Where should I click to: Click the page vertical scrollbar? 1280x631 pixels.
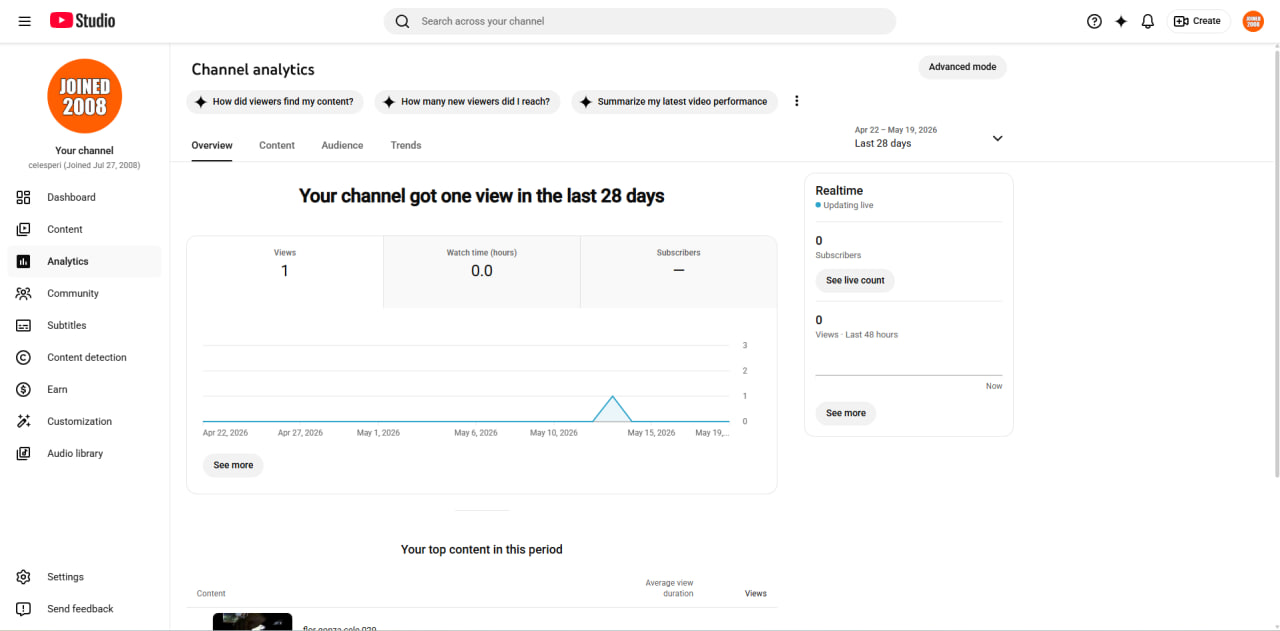pyautogui.click(x=1276, y=262)
